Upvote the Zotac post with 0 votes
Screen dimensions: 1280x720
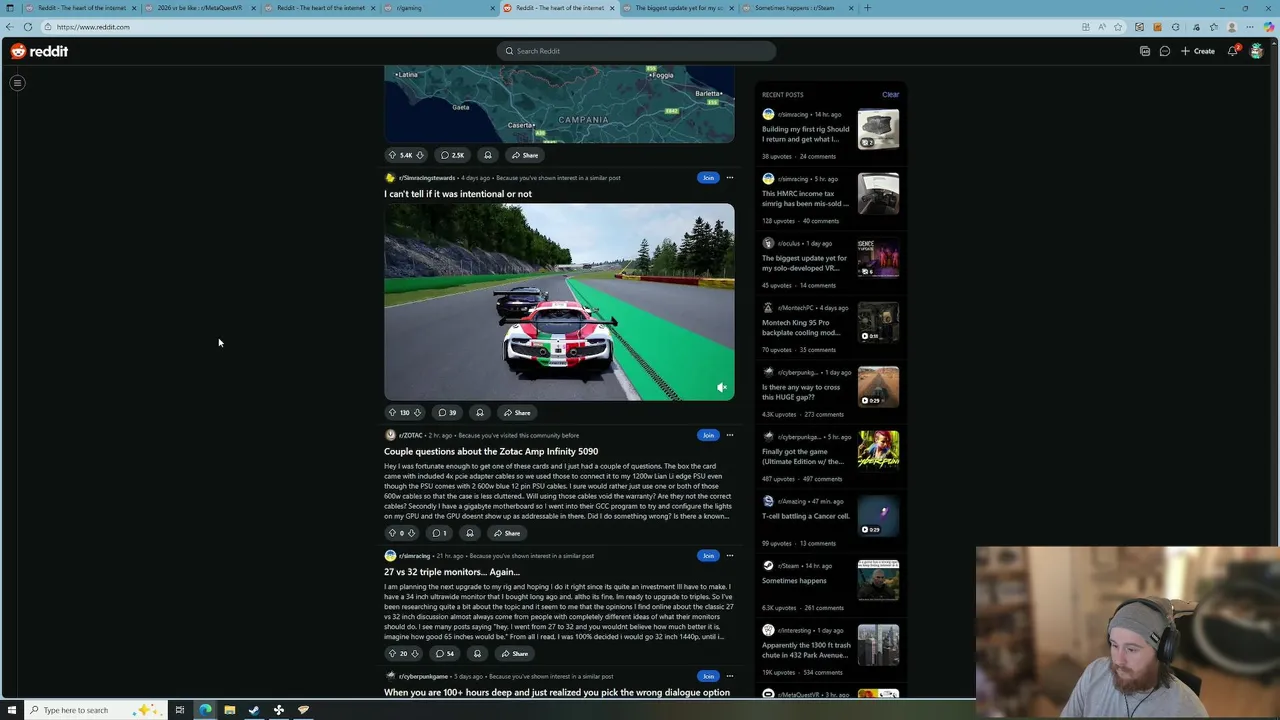tap(392, 533)
